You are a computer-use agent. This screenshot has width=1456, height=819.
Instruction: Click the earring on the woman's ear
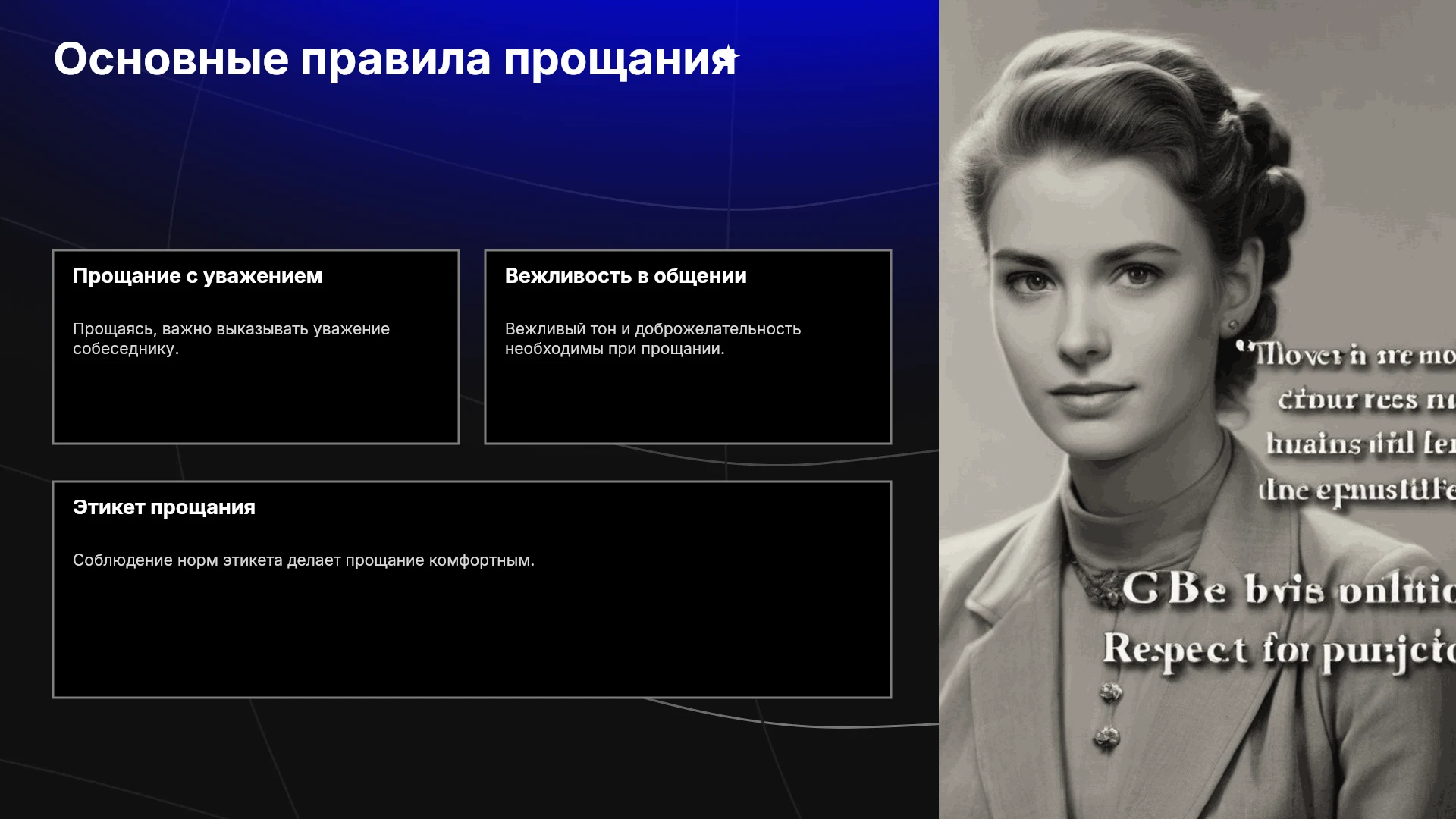pos(1232,327)
